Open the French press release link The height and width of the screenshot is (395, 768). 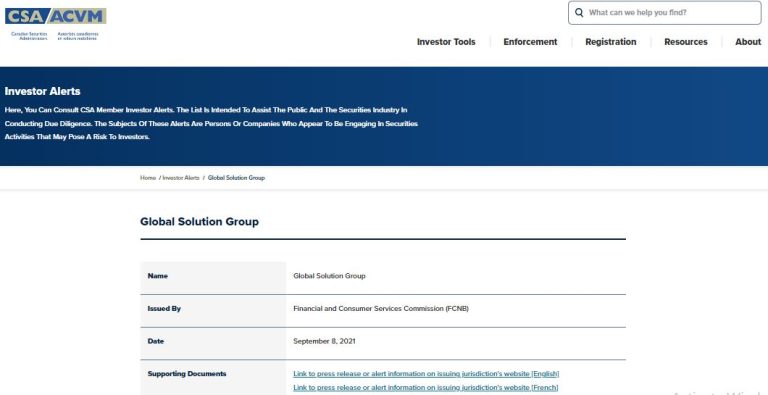click(x=426, y=388)
